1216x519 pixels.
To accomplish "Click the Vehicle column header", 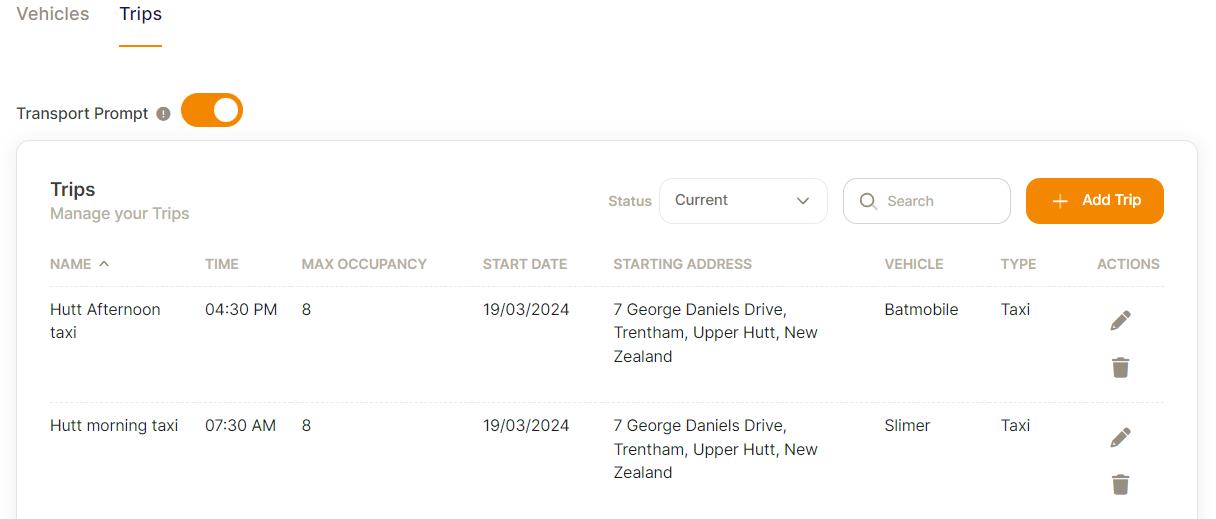I will [914, 264].
